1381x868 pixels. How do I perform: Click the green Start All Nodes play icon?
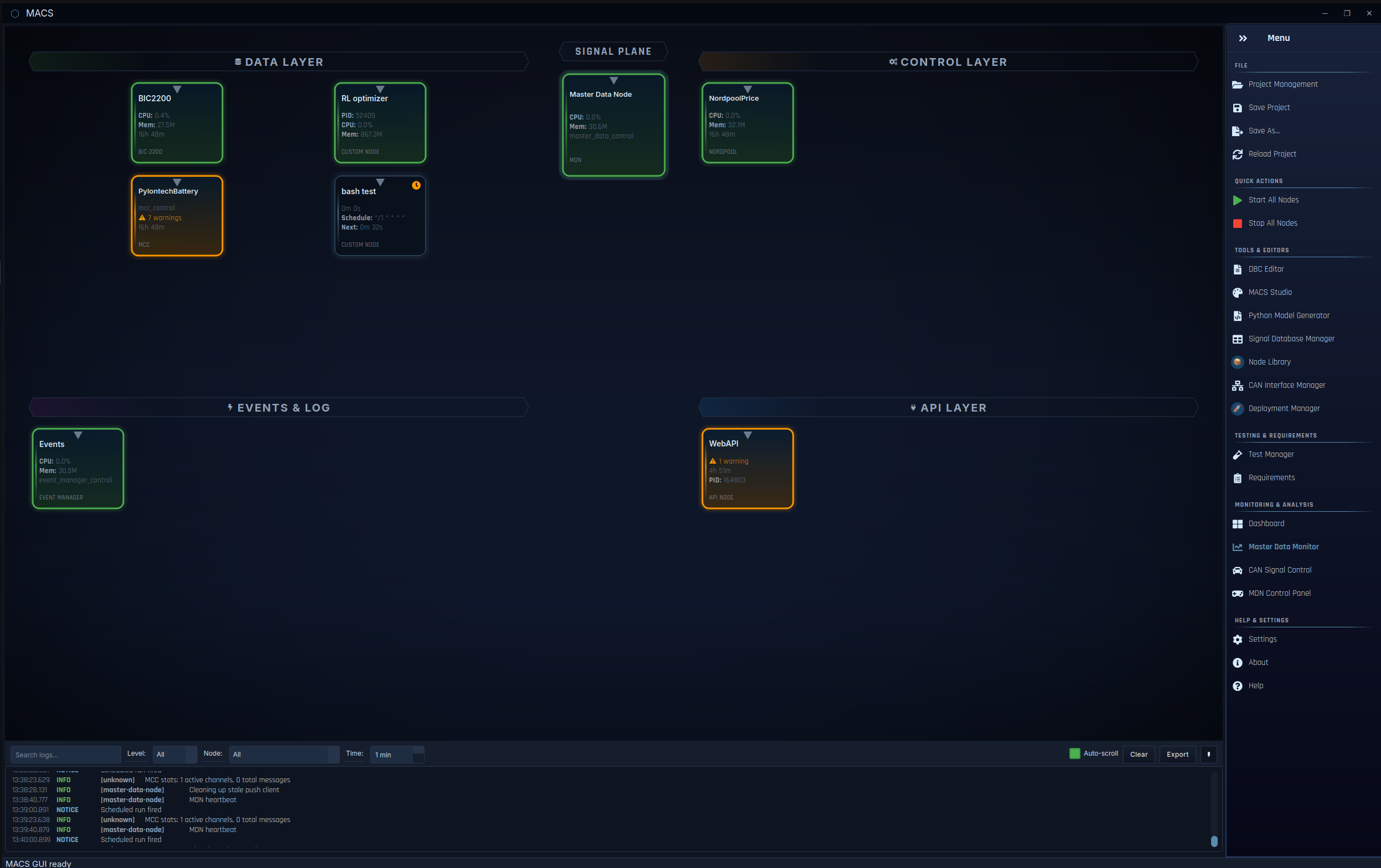(x=1237, y=200)
